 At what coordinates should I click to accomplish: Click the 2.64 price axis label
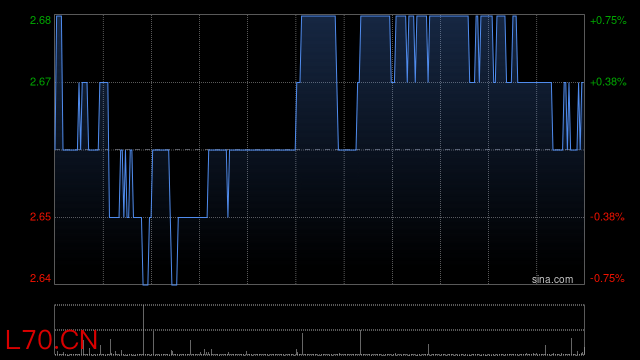[40, 278]
